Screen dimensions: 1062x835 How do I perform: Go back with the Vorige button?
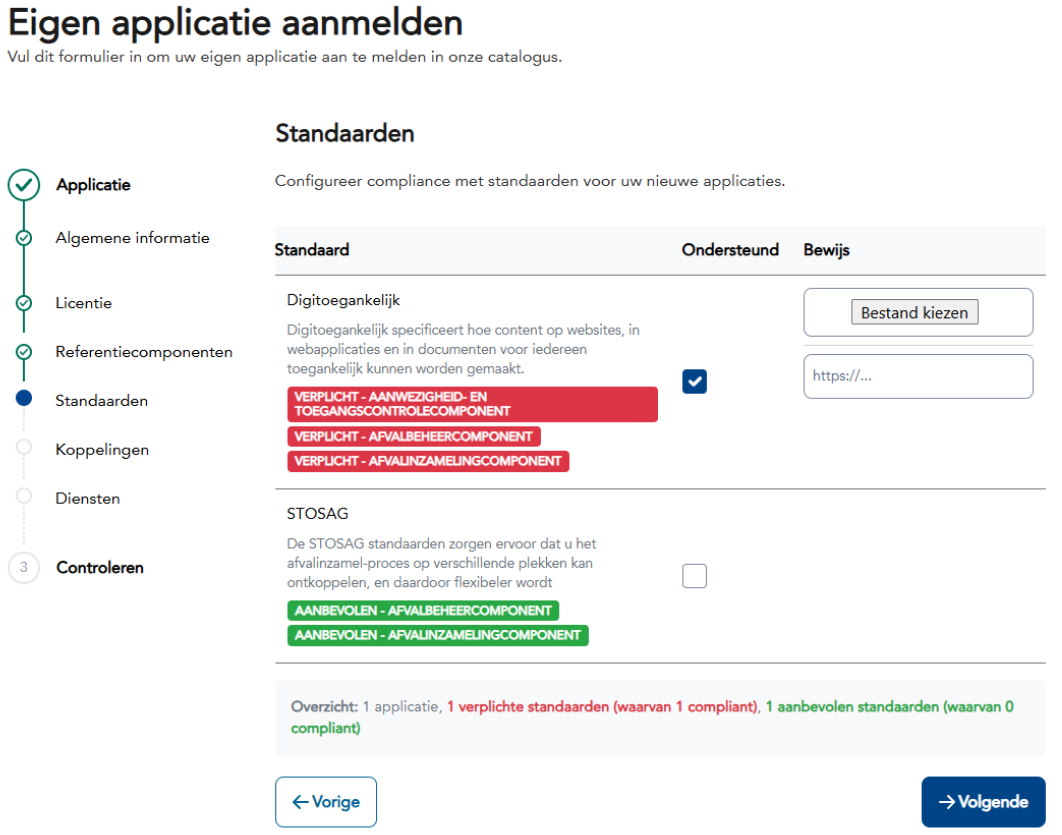(x=326, y=802)
